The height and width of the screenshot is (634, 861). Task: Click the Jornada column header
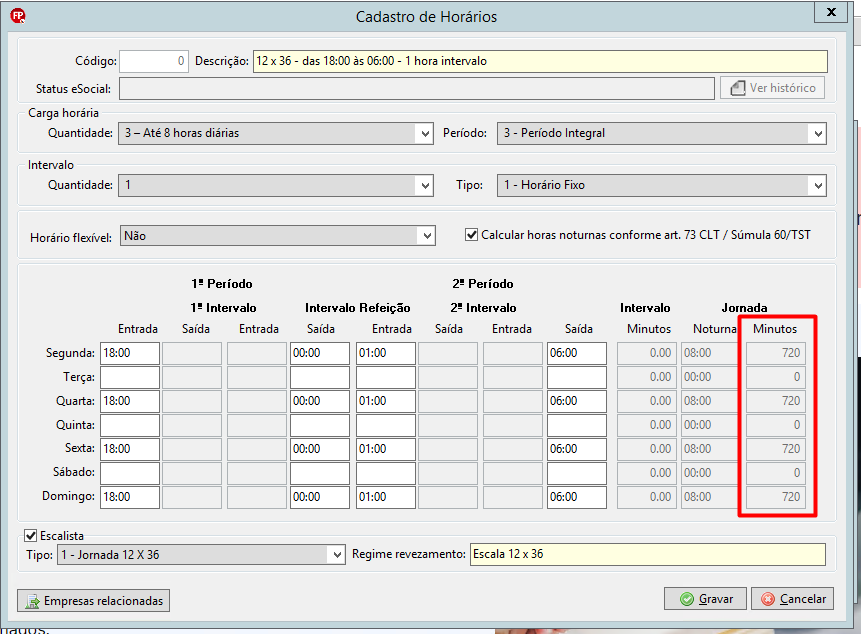tap(744, 308)
